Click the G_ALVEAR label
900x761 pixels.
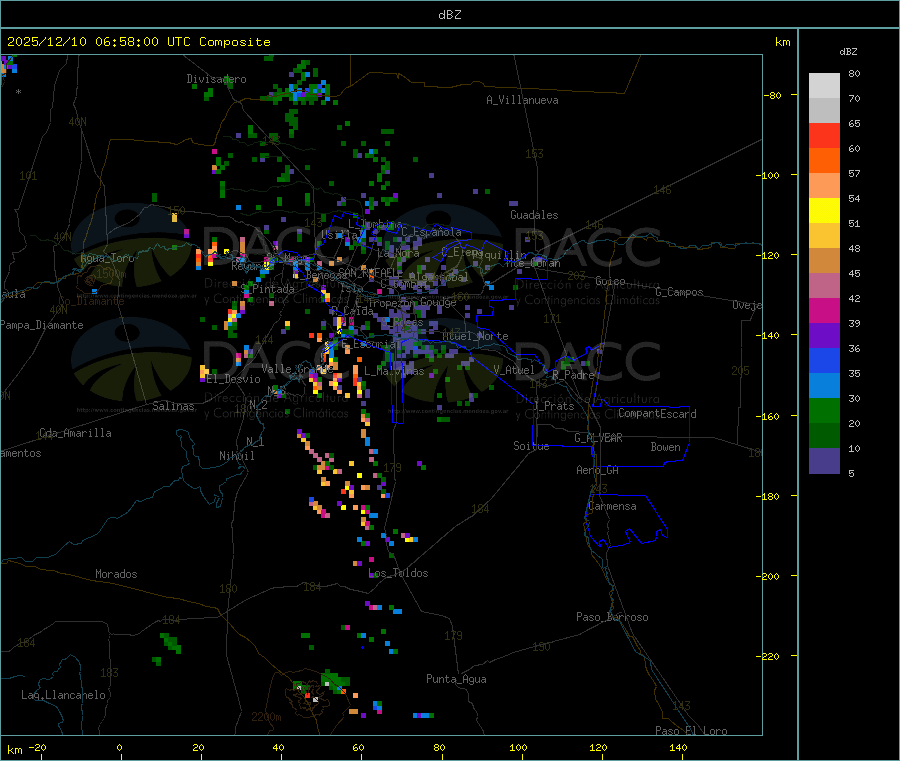pyautogui.click(x=598, y=438)
